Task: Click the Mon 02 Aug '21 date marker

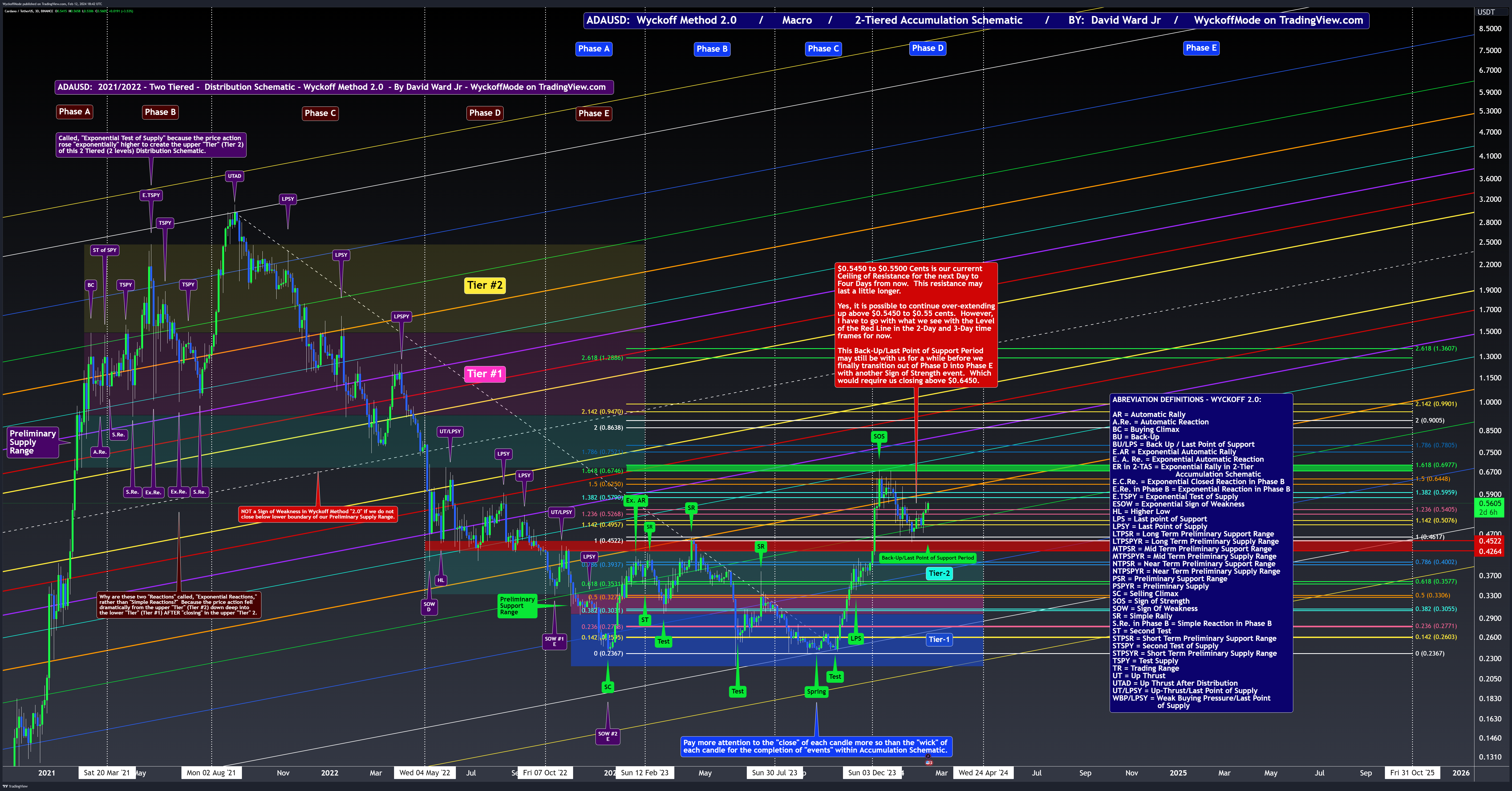Action: pos(211,773)
